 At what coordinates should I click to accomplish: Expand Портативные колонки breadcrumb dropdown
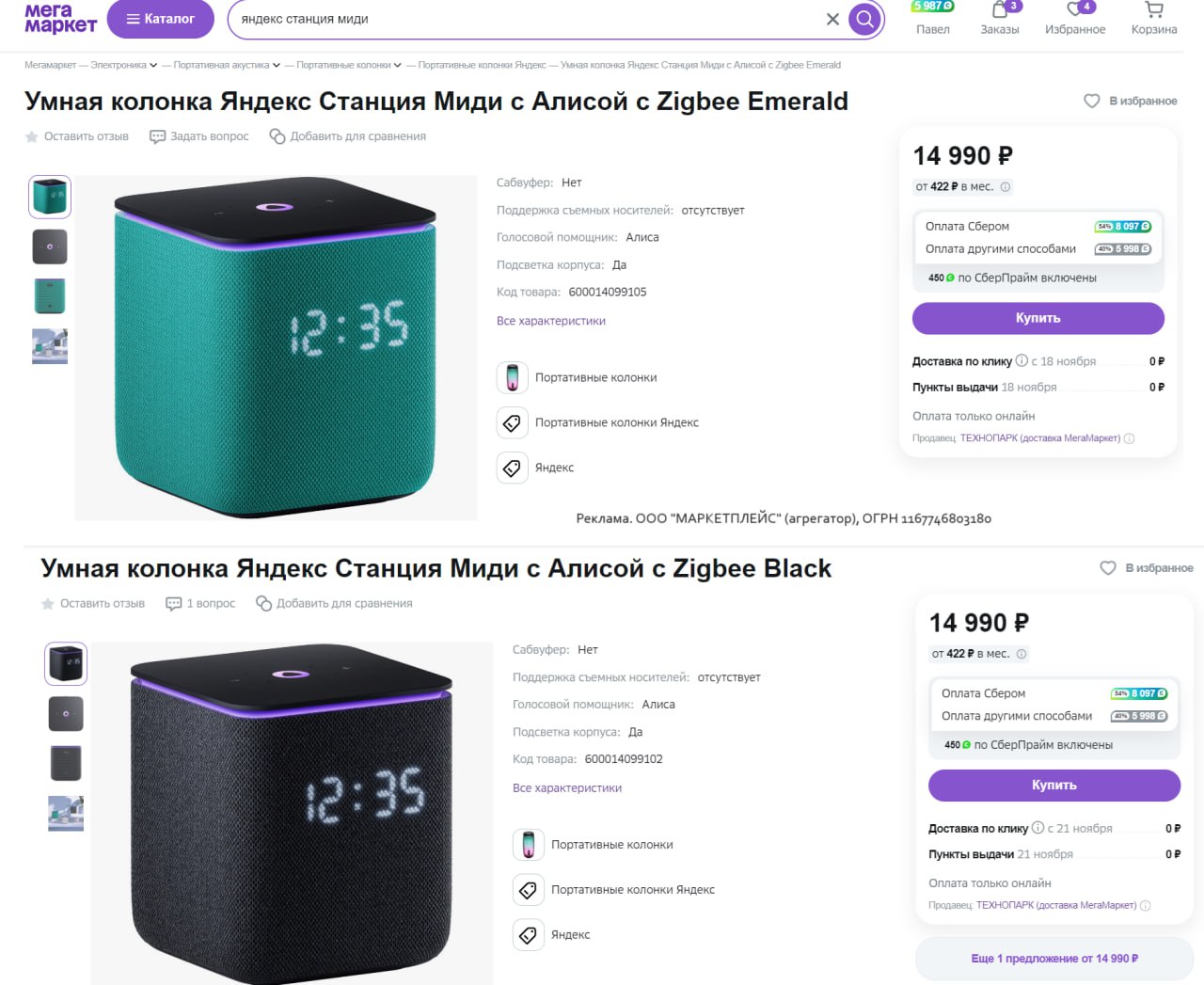(398, 66)
